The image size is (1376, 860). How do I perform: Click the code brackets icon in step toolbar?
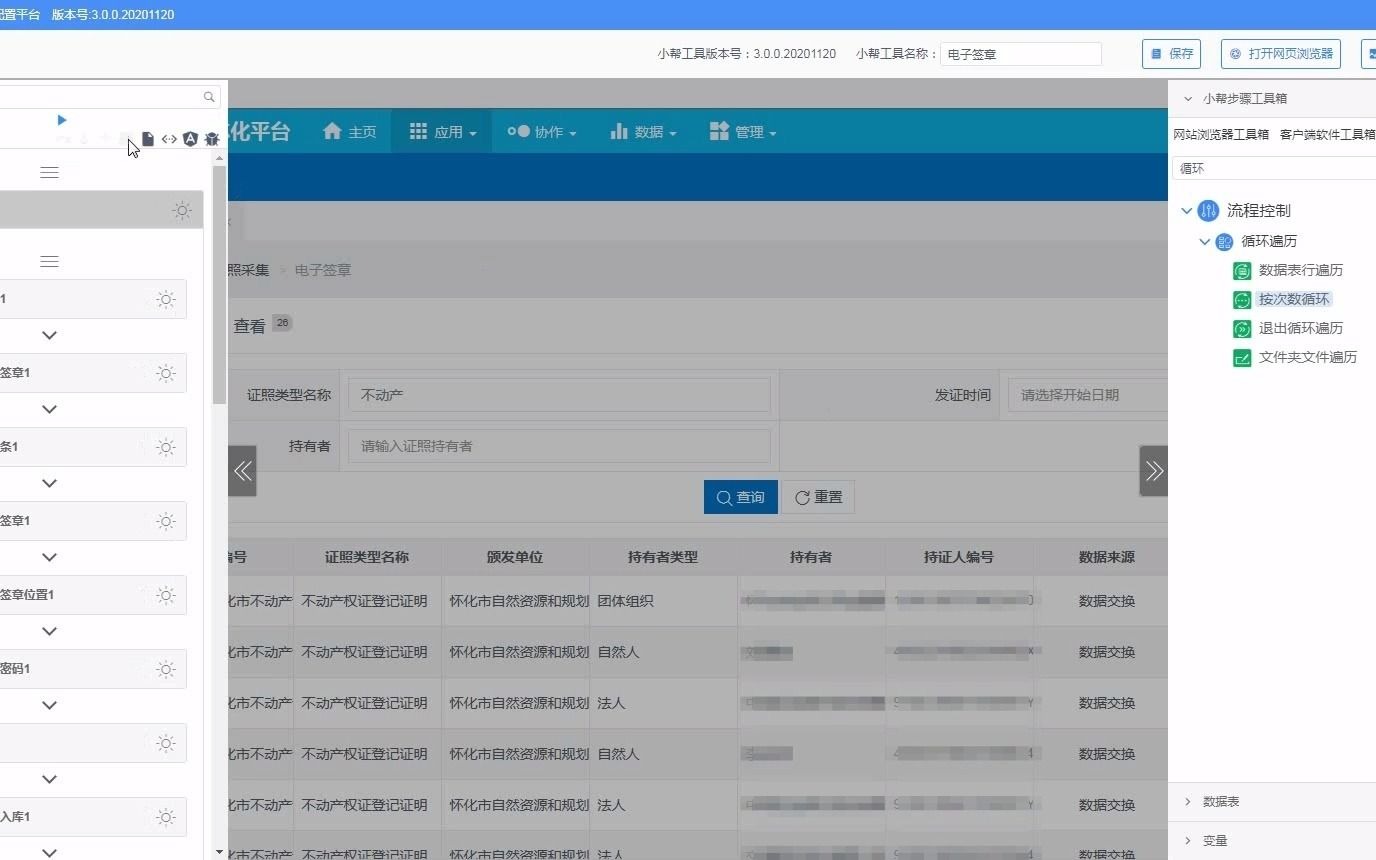[x=169, y=139]
